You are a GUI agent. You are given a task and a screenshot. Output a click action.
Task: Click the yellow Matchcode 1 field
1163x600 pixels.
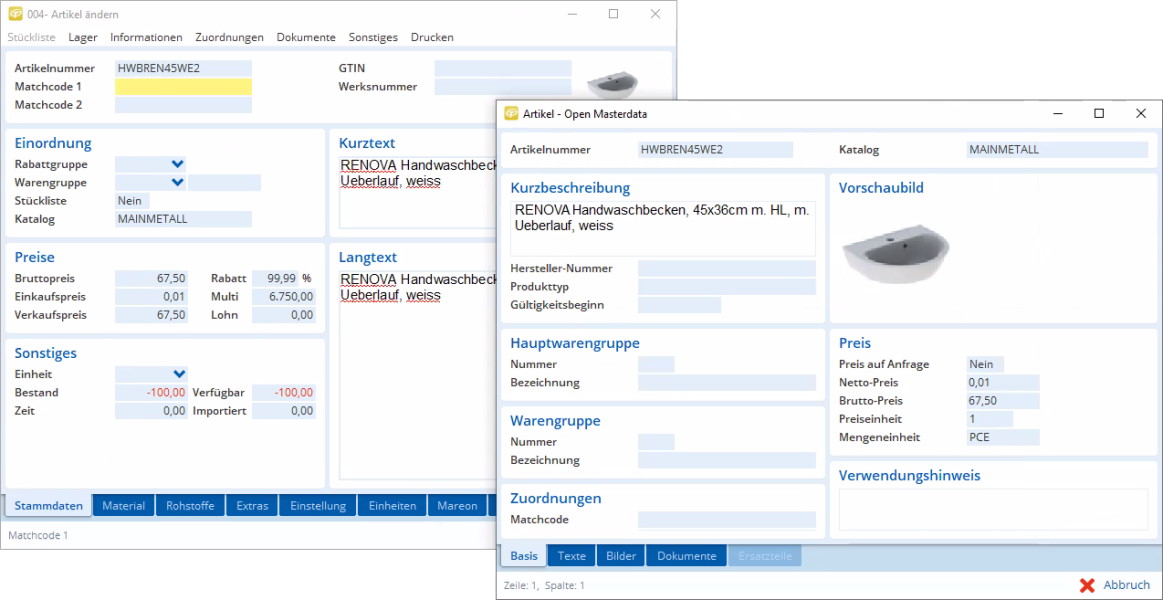click(183, 87)
